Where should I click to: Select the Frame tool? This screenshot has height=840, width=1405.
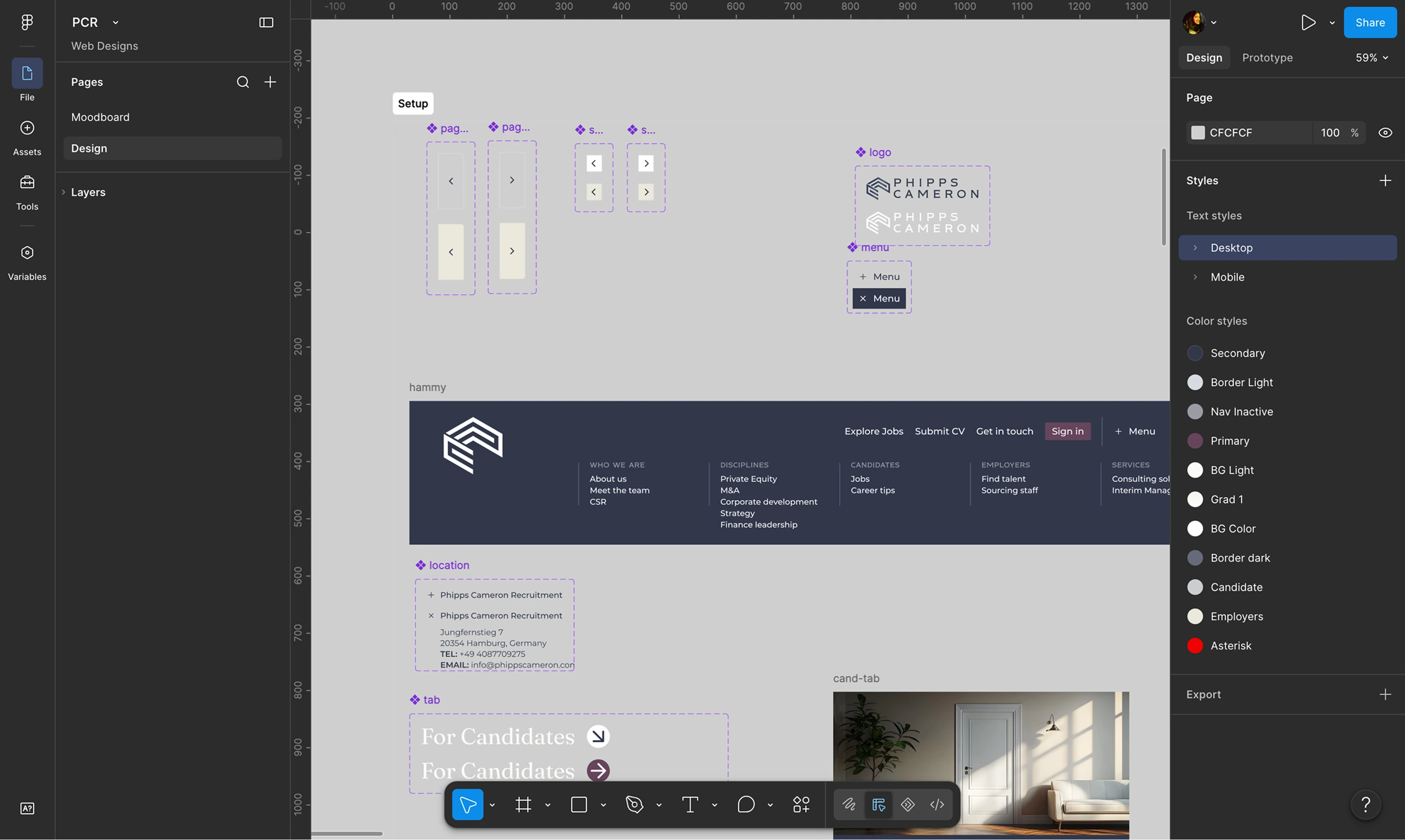pyautogui.click(x=523, y=804)
